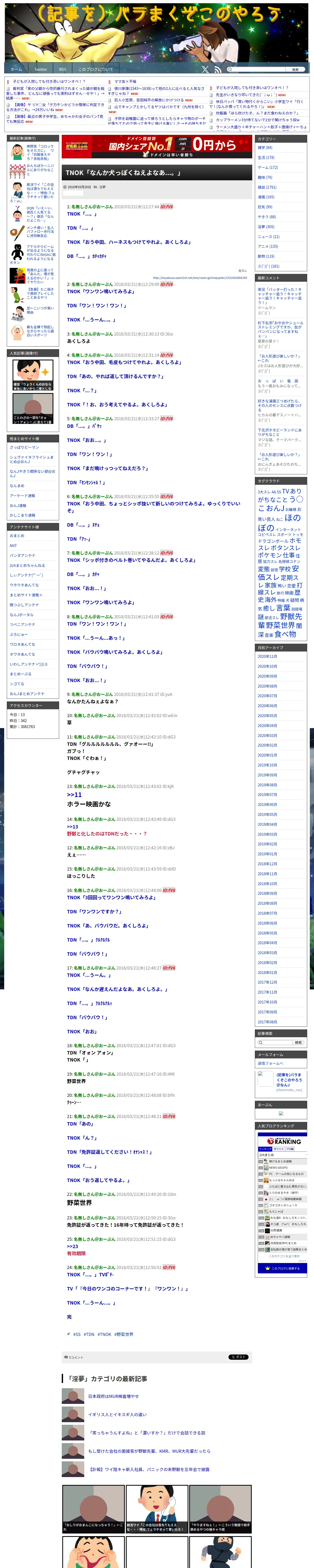Click the X ポスト share button below article
Image resolution: width=314 pixels, height=1568 pixels.
[x=238, y=1357]
